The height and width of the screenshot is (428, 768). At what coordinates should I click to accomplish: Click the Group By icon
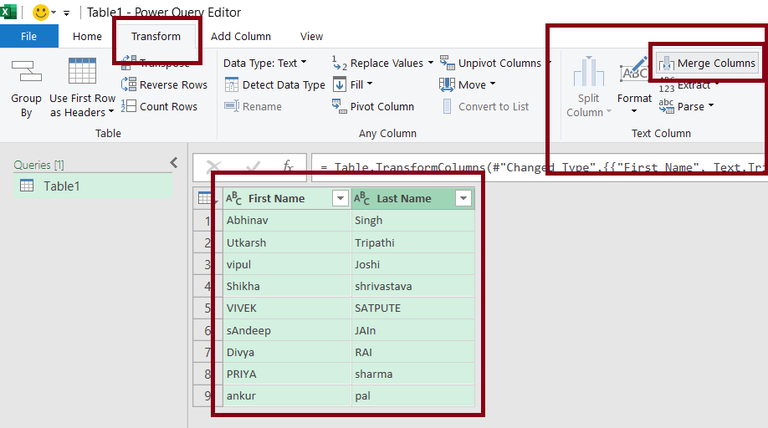[x=26, y=71]
